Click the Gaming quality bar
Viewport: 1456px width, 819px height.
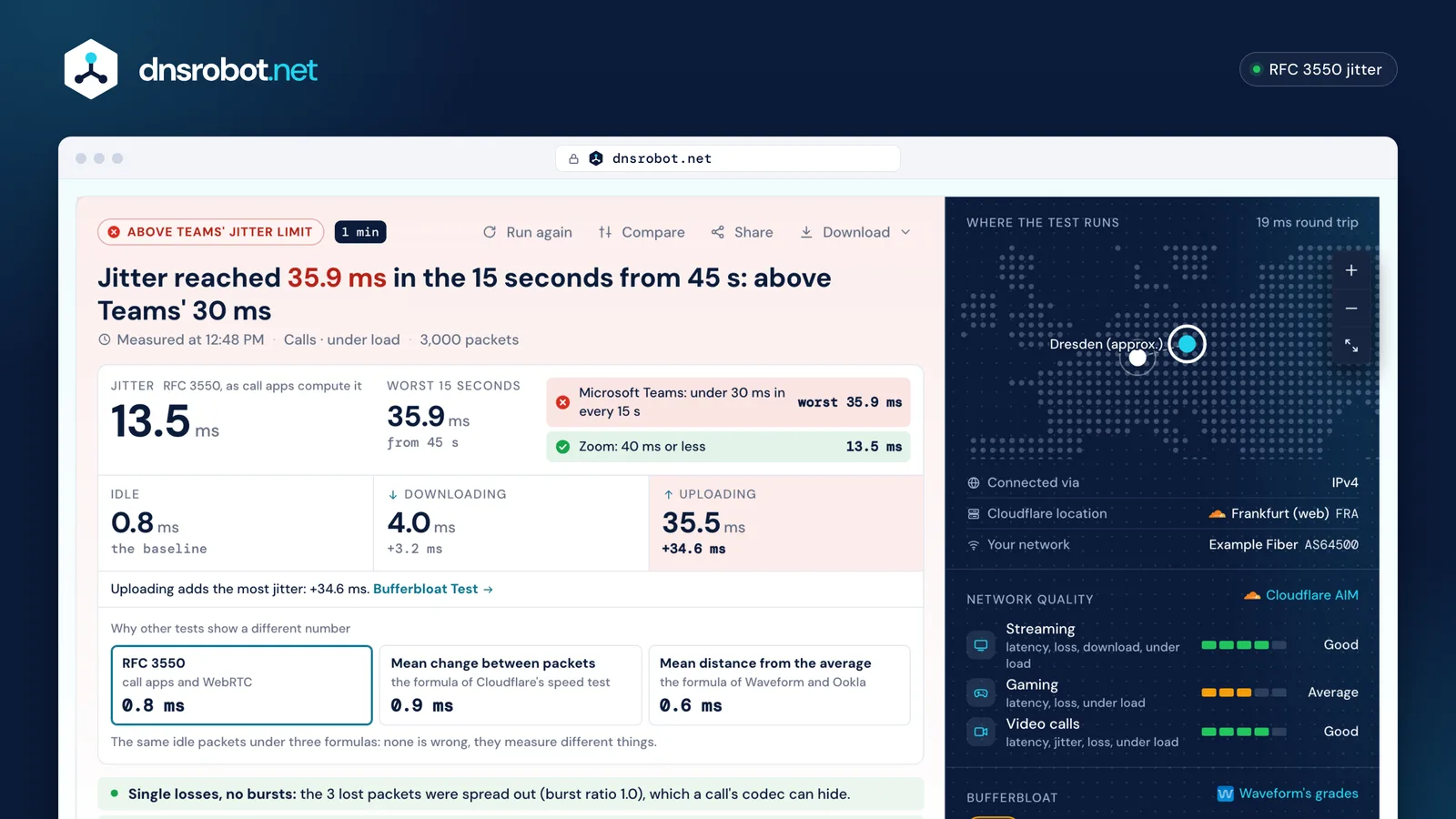click(1244, 693)
